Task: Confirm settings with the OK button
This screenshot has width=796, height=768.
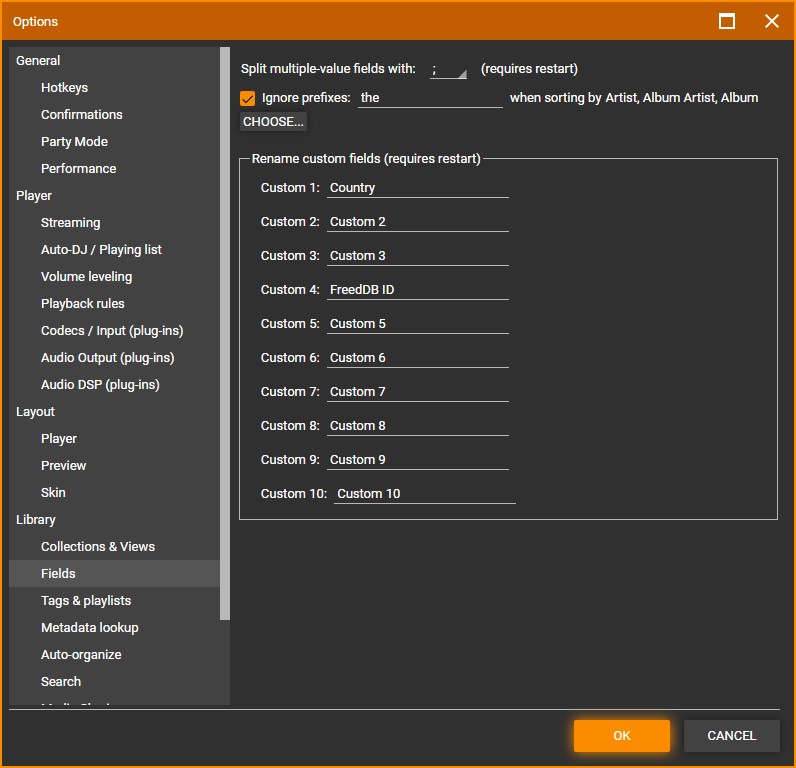Action: click(621, 736)
